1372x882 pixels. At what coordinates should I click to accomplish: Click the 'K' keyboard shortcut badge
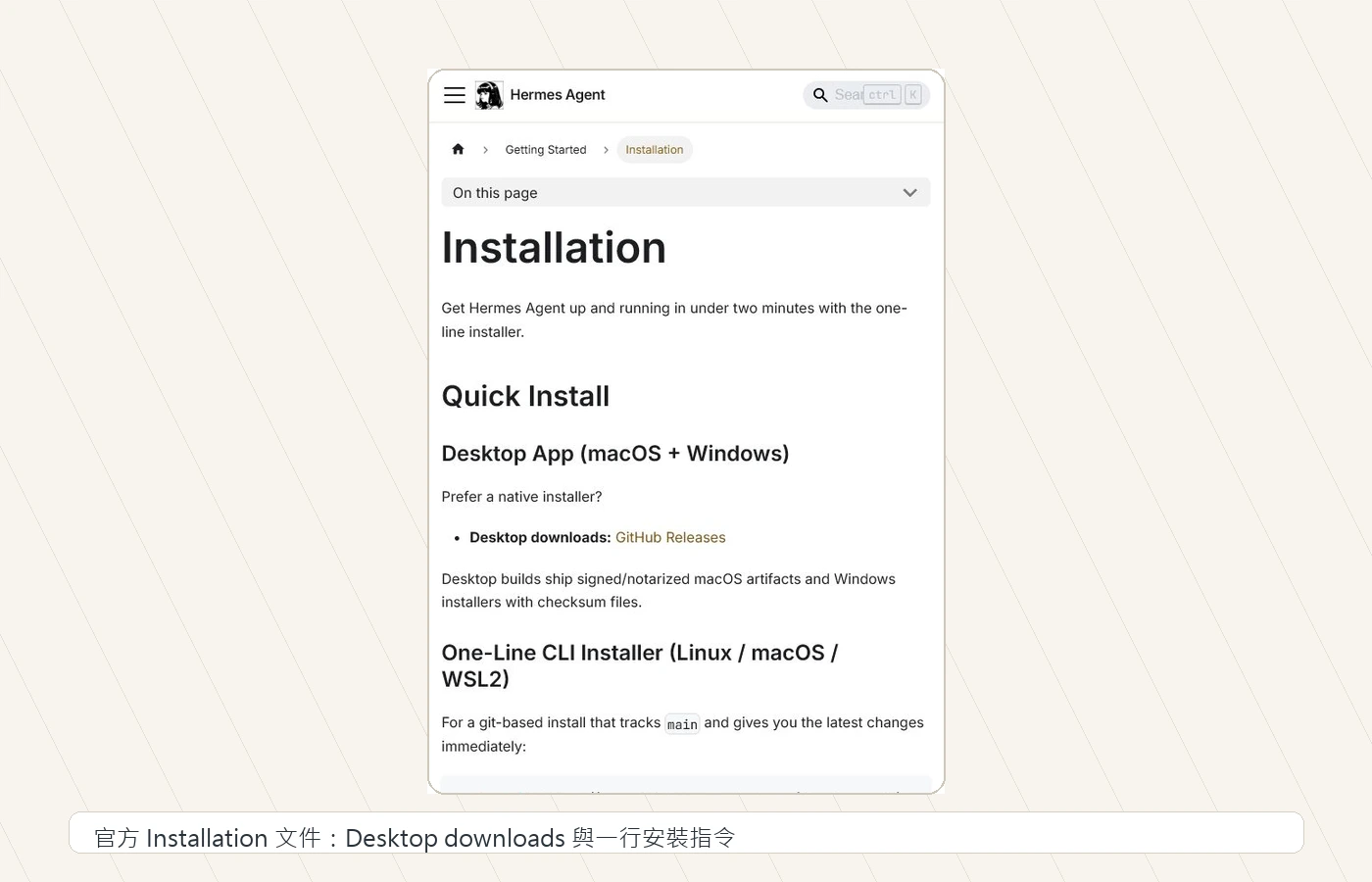tap(913, 95)
